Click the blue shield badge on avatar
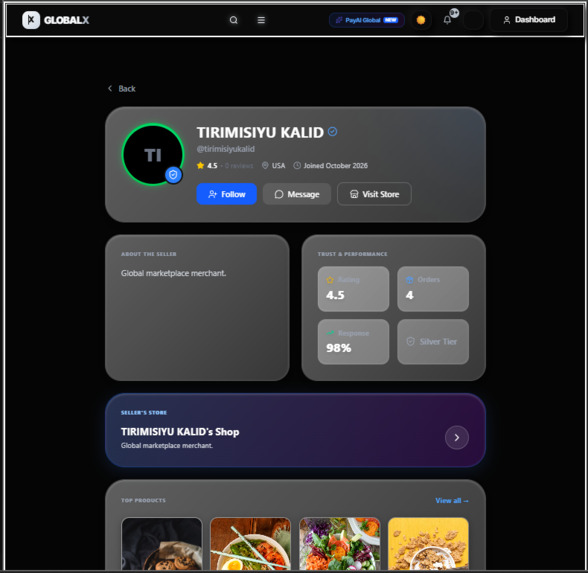This screenshot has width=588, height=573. [173, 175]
